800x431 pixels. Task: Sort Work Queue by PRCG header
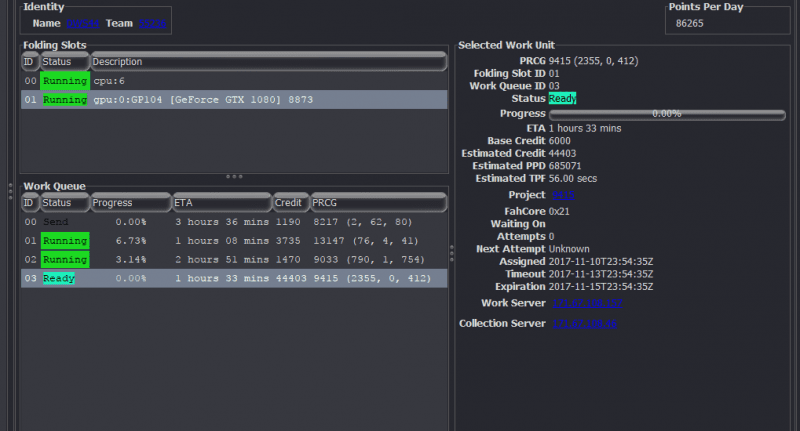click(x=379, y=203)
